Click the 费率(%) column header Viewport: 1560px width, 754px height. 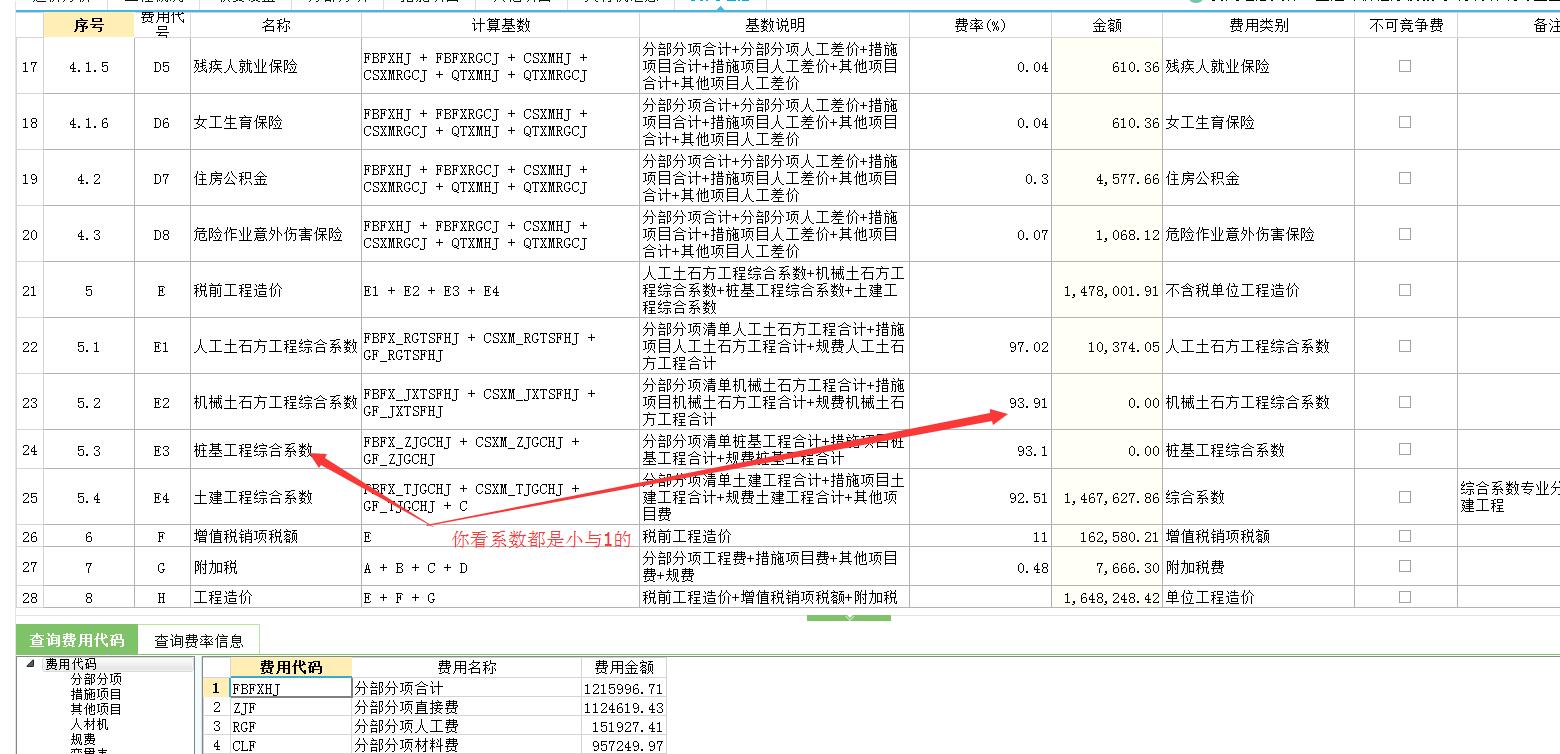[x=980, y=25]
